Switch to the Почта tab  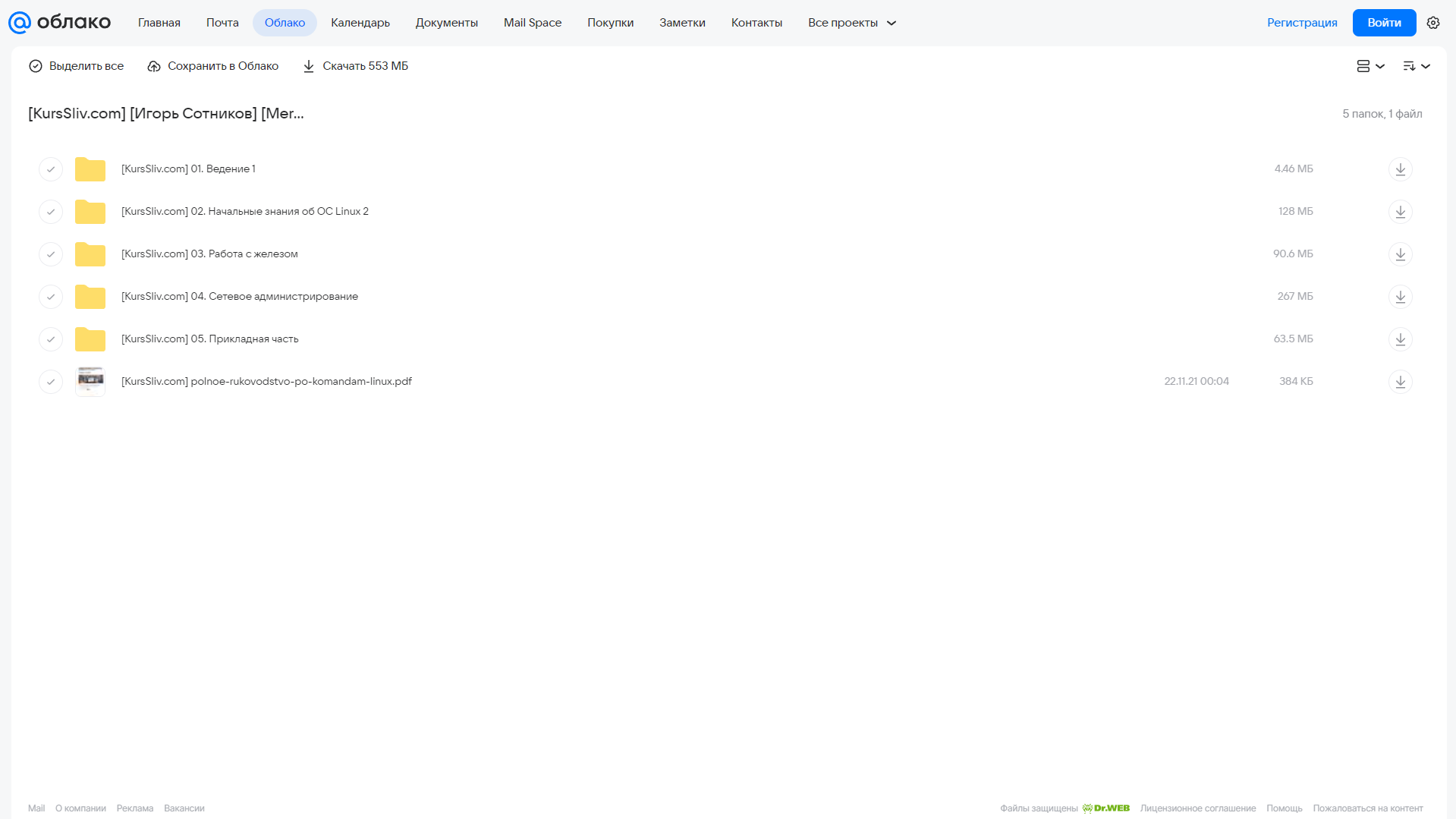[x=222, y=23]
